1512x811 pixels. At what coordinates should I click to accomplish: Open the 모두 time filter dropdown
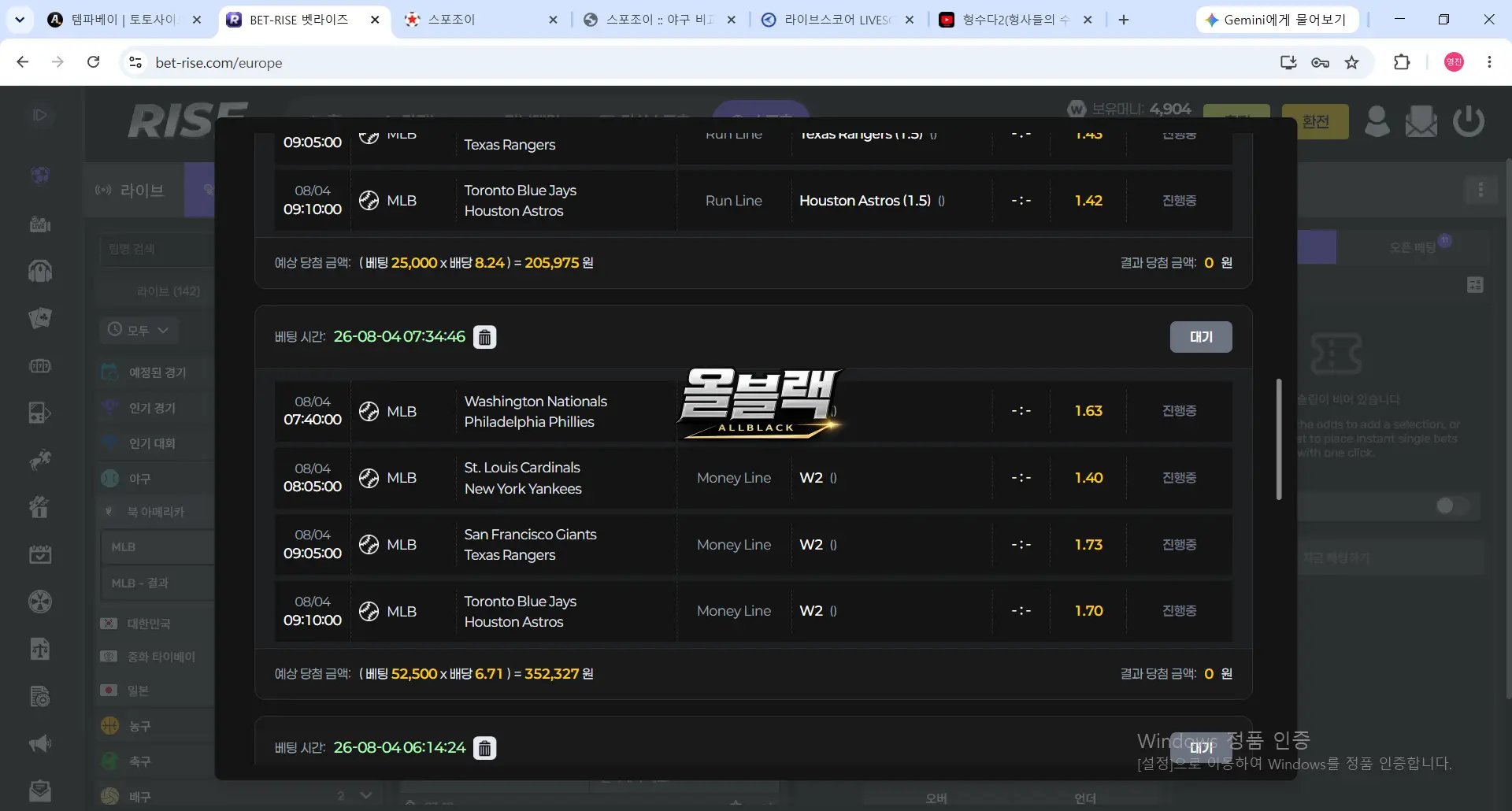(x=139, y=330)
